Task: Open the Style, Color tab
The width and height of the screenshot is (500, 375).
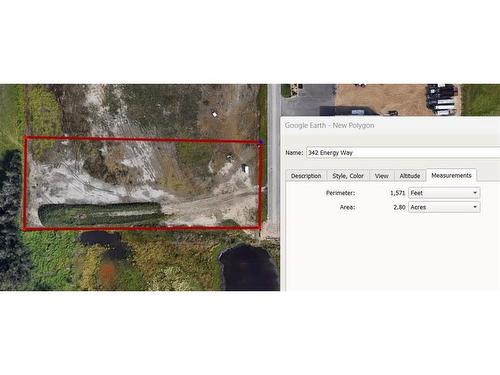Action: click(x=348, y=176)
